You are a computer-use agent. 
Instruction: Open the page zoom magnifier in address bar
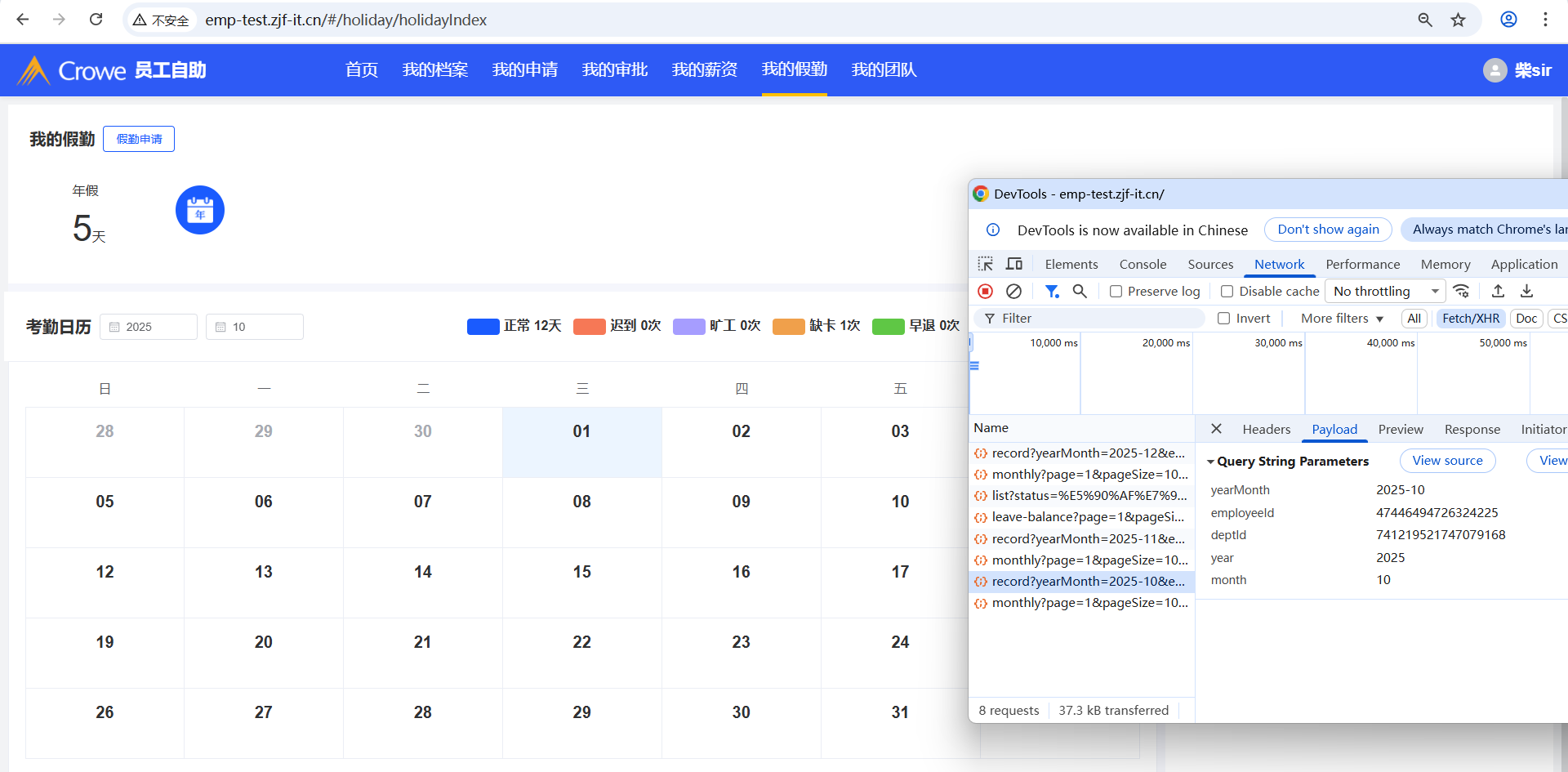(1425, 20)
